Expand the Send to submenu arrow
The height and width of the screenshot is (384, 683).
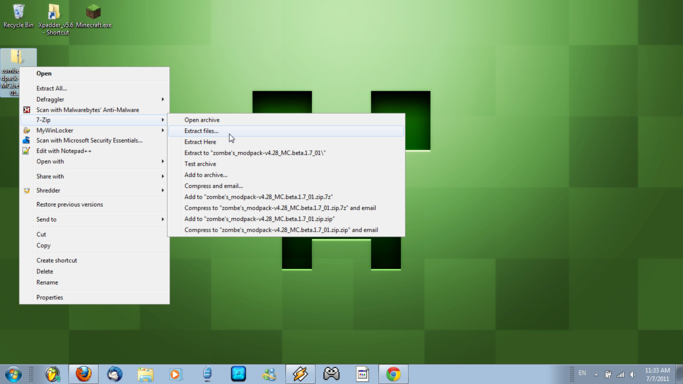tap(162, 219)
